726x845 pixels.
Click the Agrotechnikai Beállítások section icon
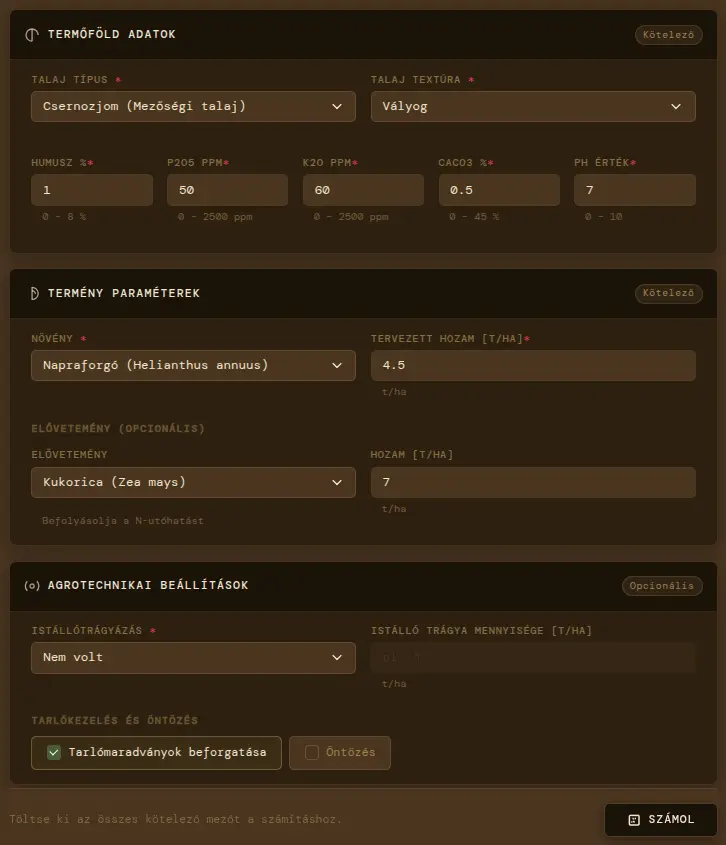click(x=32, y=586)
